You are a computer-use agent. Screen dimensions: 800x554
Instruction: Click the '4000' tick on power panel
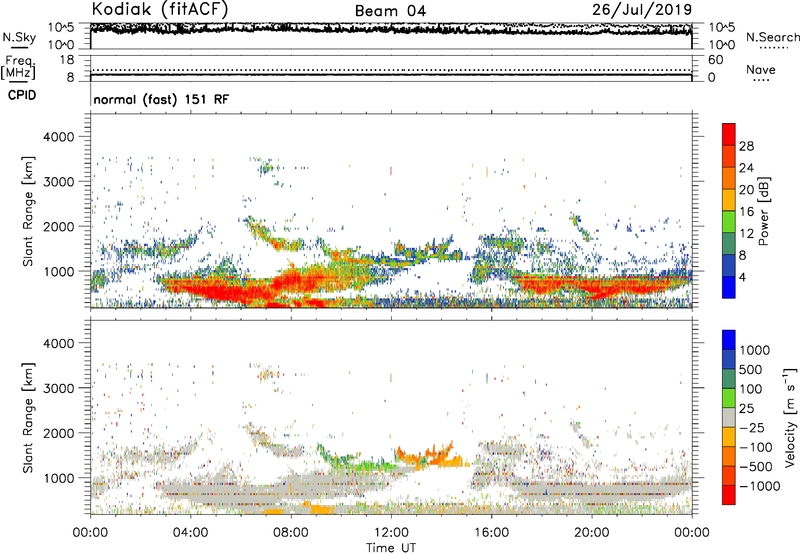pyautogui.click(x=58, y=137)
